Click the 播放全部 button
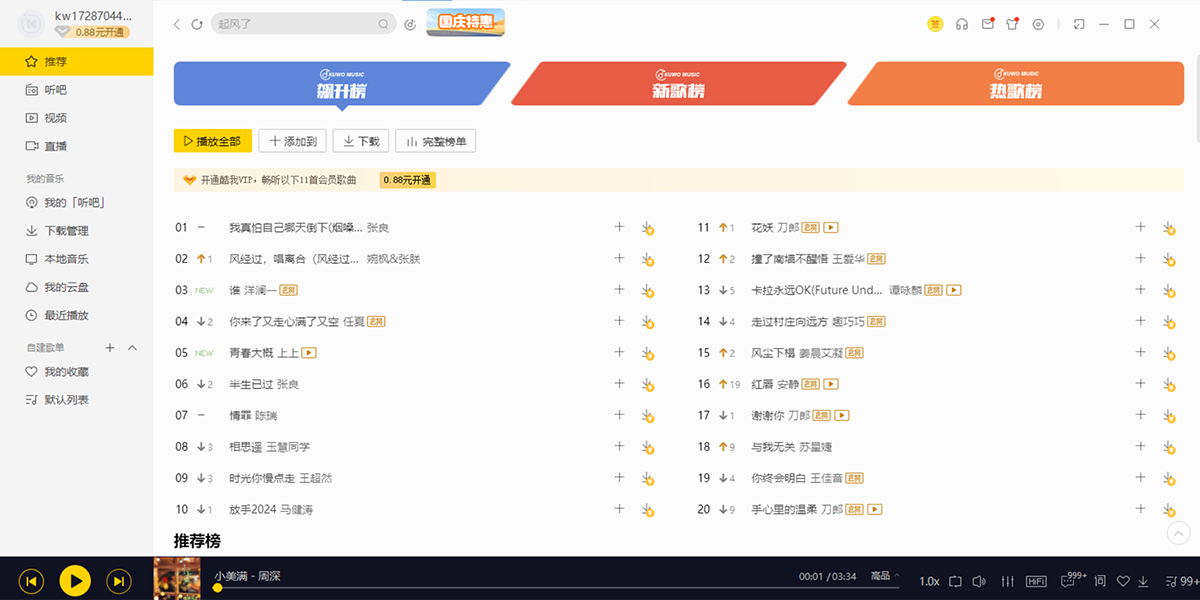1200x600 pixels. [212, 141]
